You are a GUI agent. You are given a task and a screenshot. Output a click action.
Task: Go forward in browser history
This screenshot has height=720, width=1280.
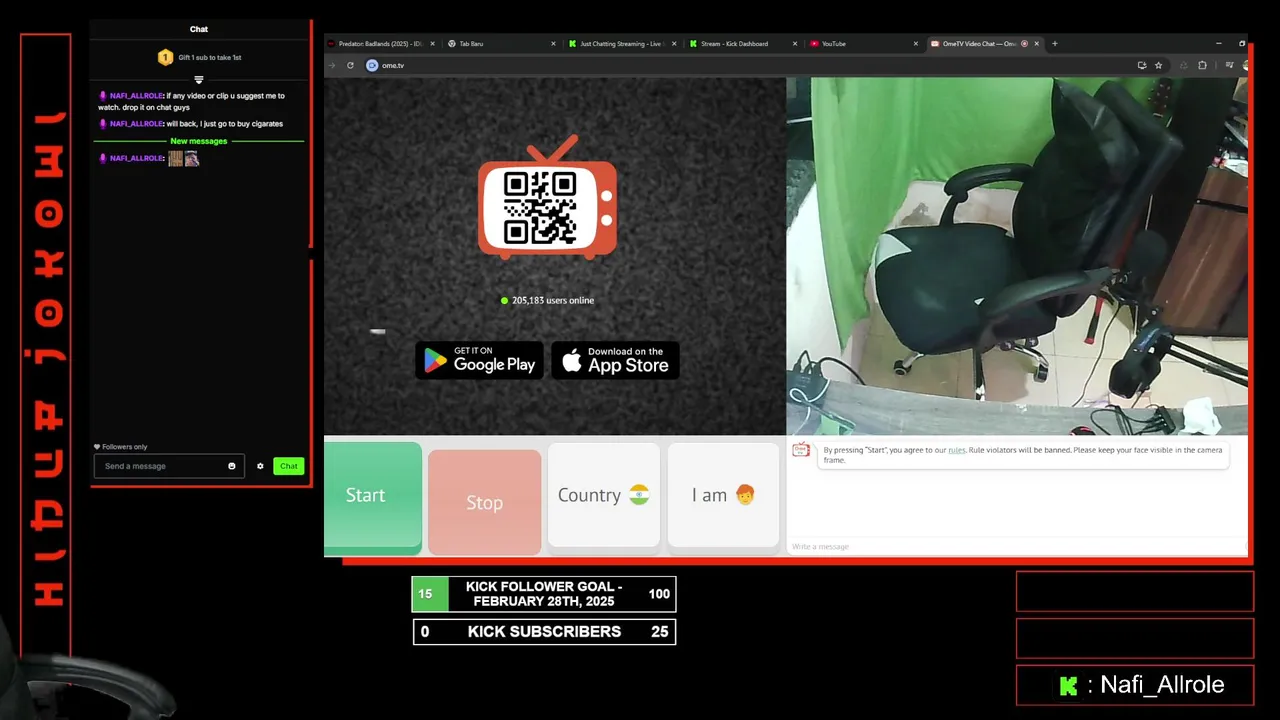[x=332, y=65]
